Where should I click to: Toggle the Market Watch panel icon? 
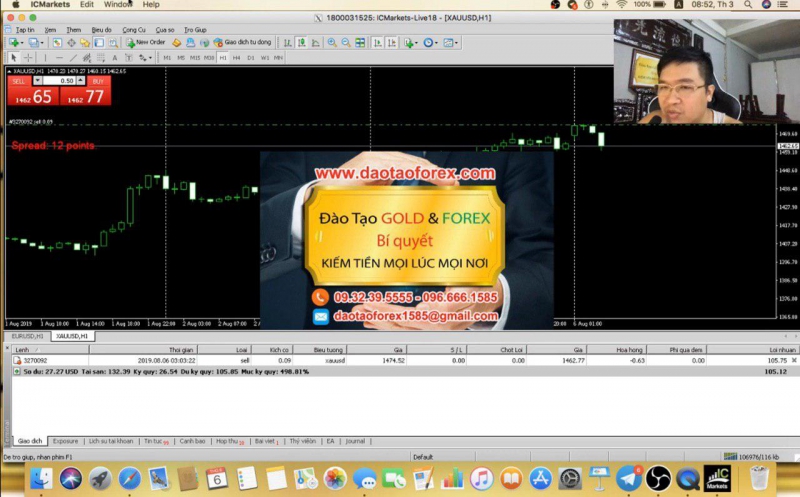(57, 42)
